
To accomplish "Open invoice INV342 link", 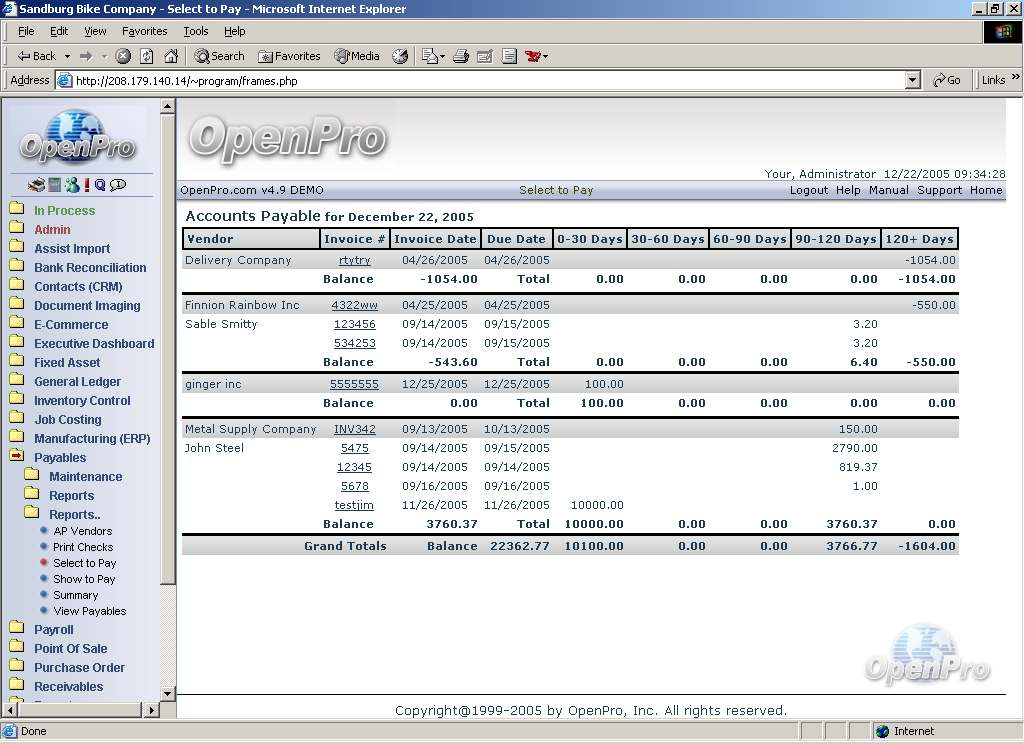I will [x=355, y=429].
